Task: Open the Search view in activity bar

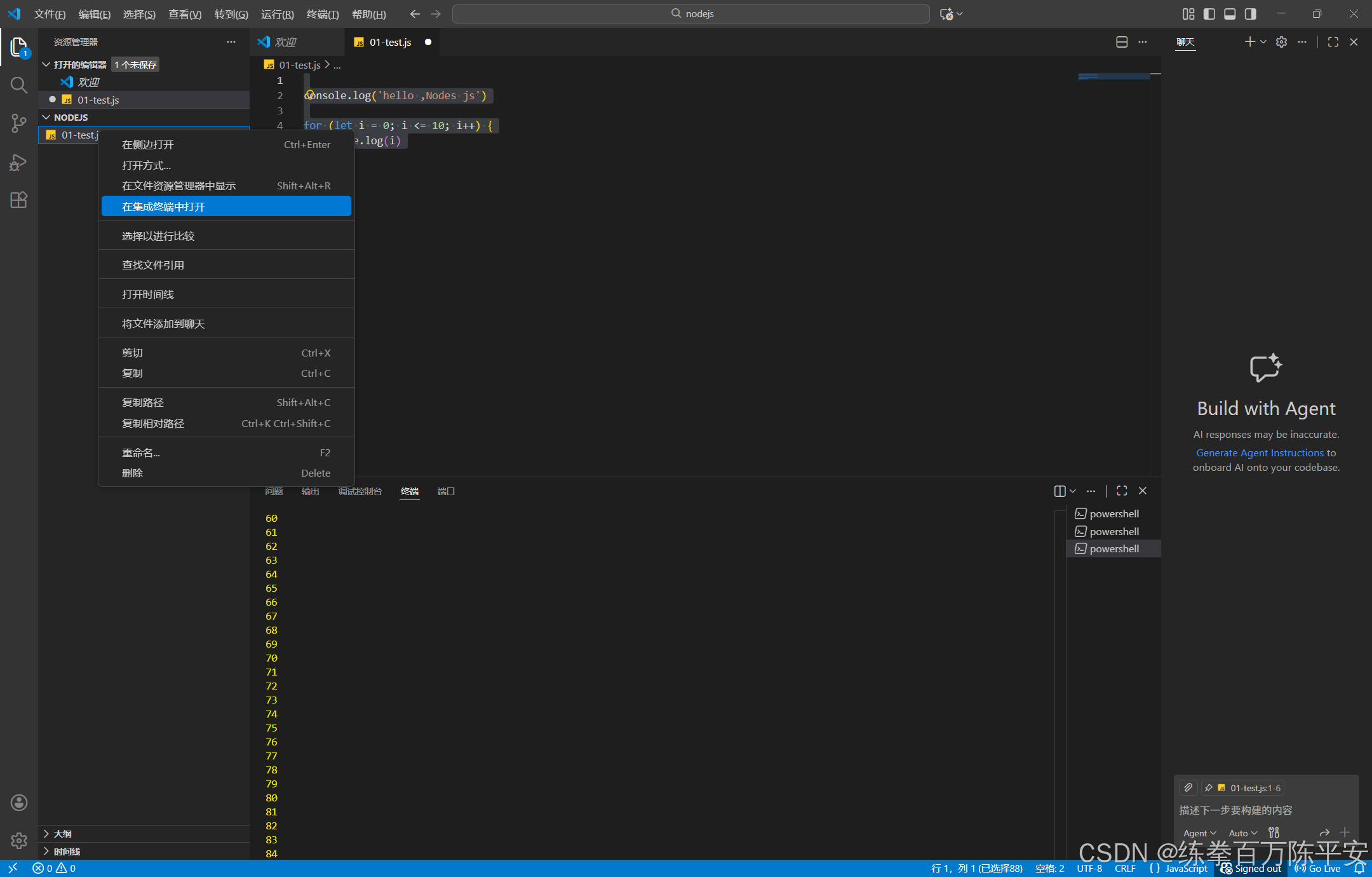Action: pyautogui.click(x=19, y=85)
